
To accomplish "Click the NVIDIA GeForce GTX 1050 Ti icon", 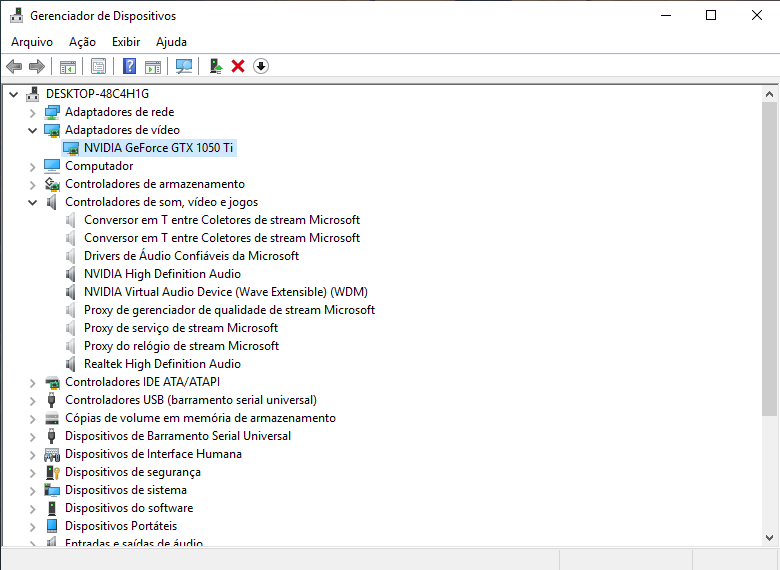I will pyautogui.click(x=71, y=148).
